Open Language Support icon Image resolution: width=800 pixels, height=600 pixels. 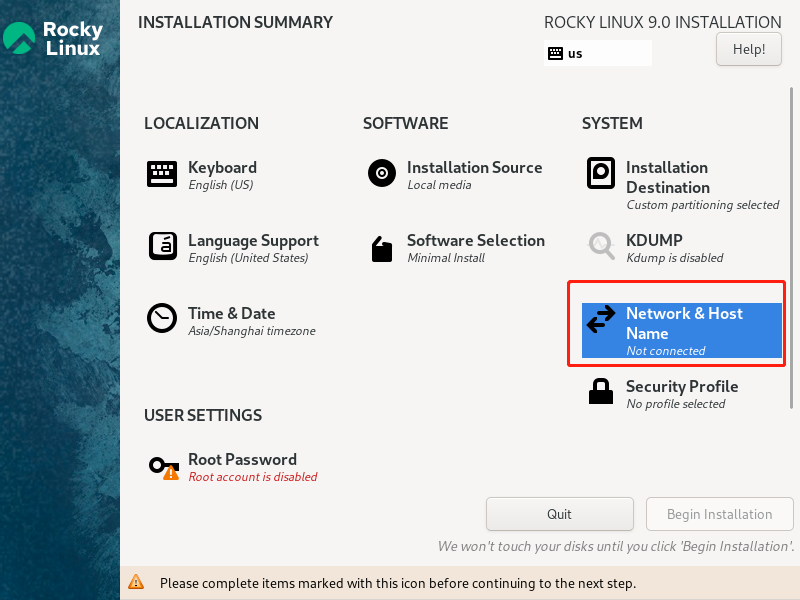pos(162,246)
